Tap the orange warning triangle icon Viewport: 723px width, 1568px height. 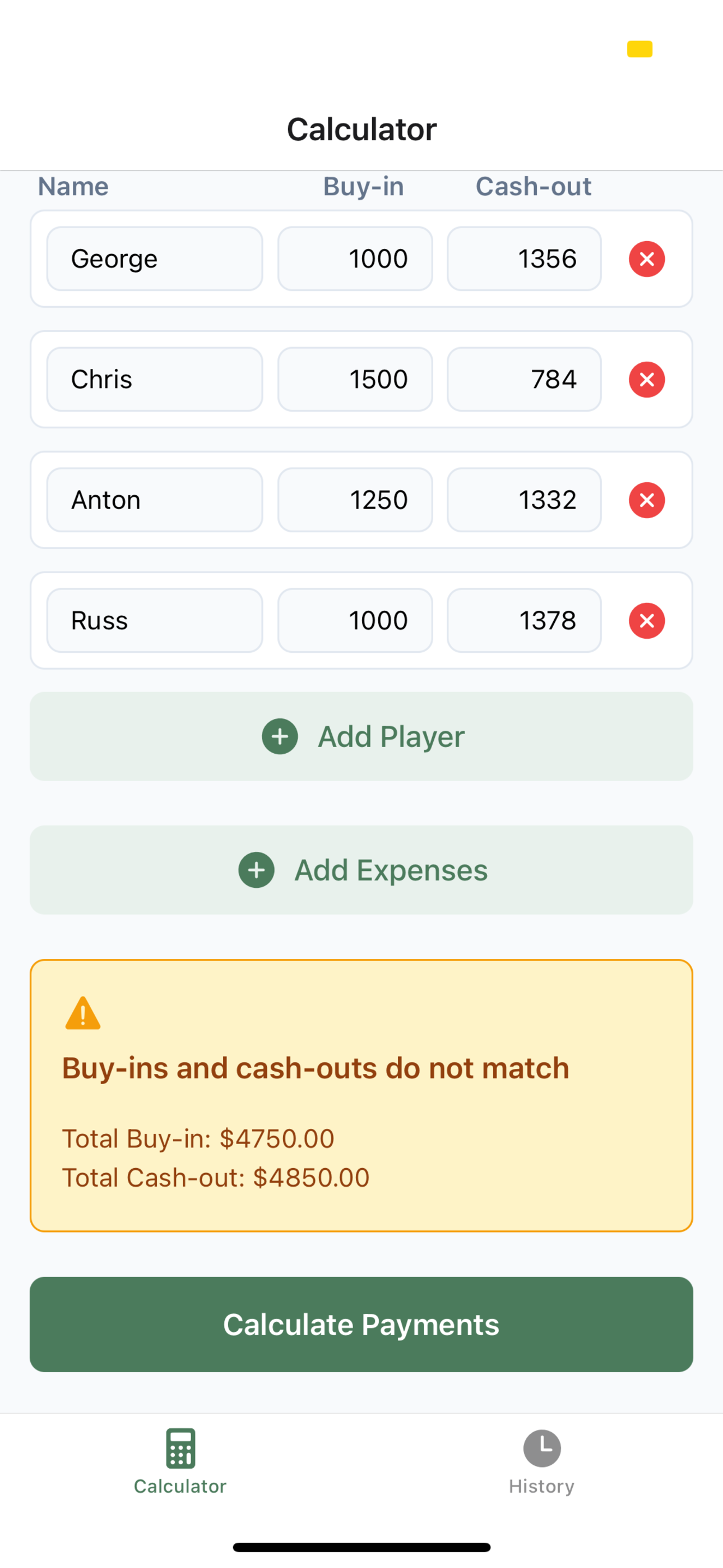click(83, 1013)
